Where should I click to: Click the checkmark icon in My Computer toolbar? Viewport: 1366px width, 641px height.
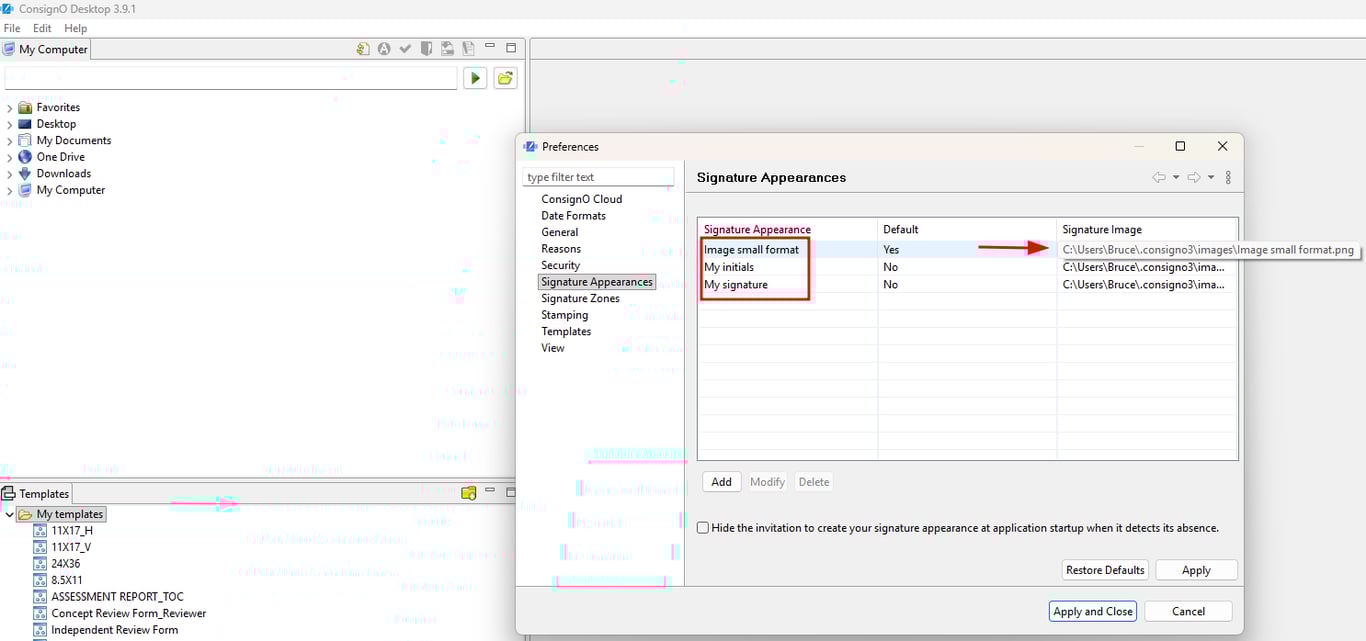point(405,48)
